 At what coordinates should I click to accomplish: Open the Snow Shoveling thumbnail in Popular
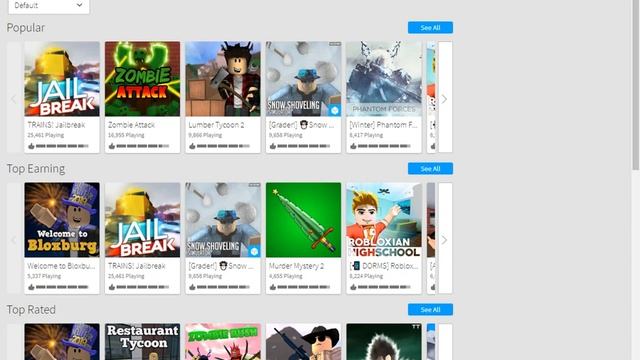[303, 79]
